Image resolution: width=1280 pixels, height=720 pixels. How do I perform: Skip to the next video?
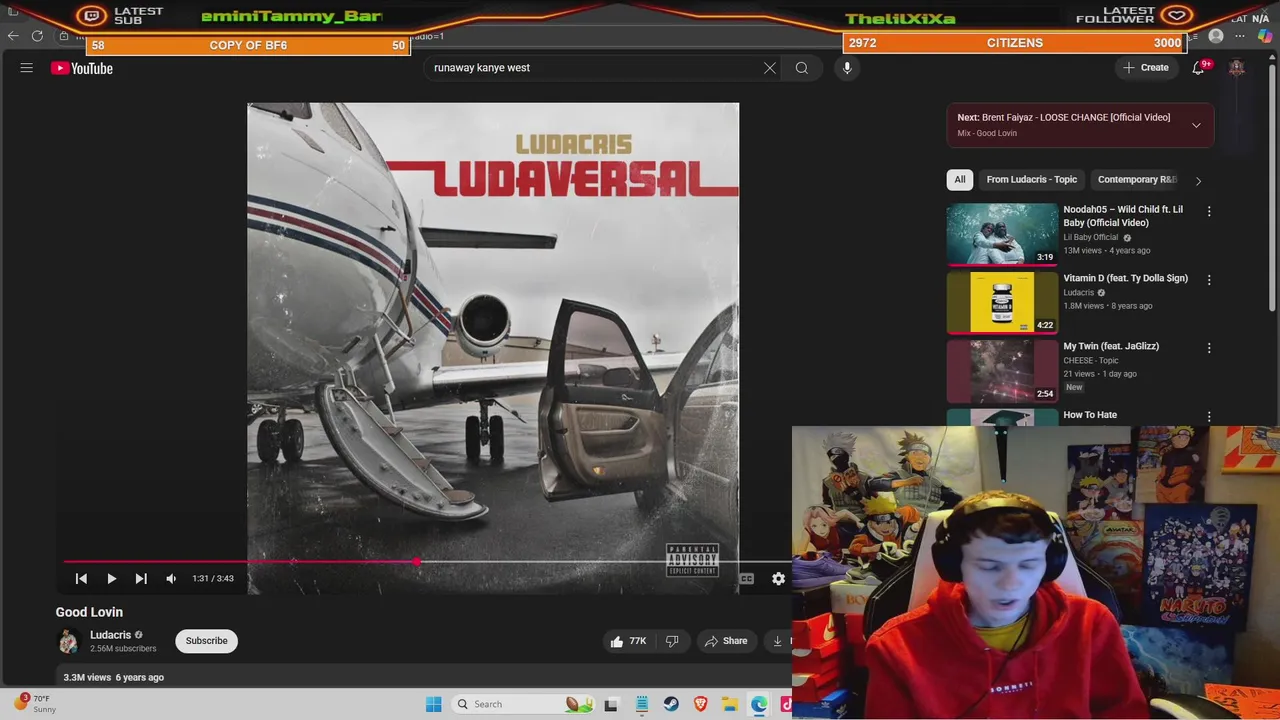[141, 578]
